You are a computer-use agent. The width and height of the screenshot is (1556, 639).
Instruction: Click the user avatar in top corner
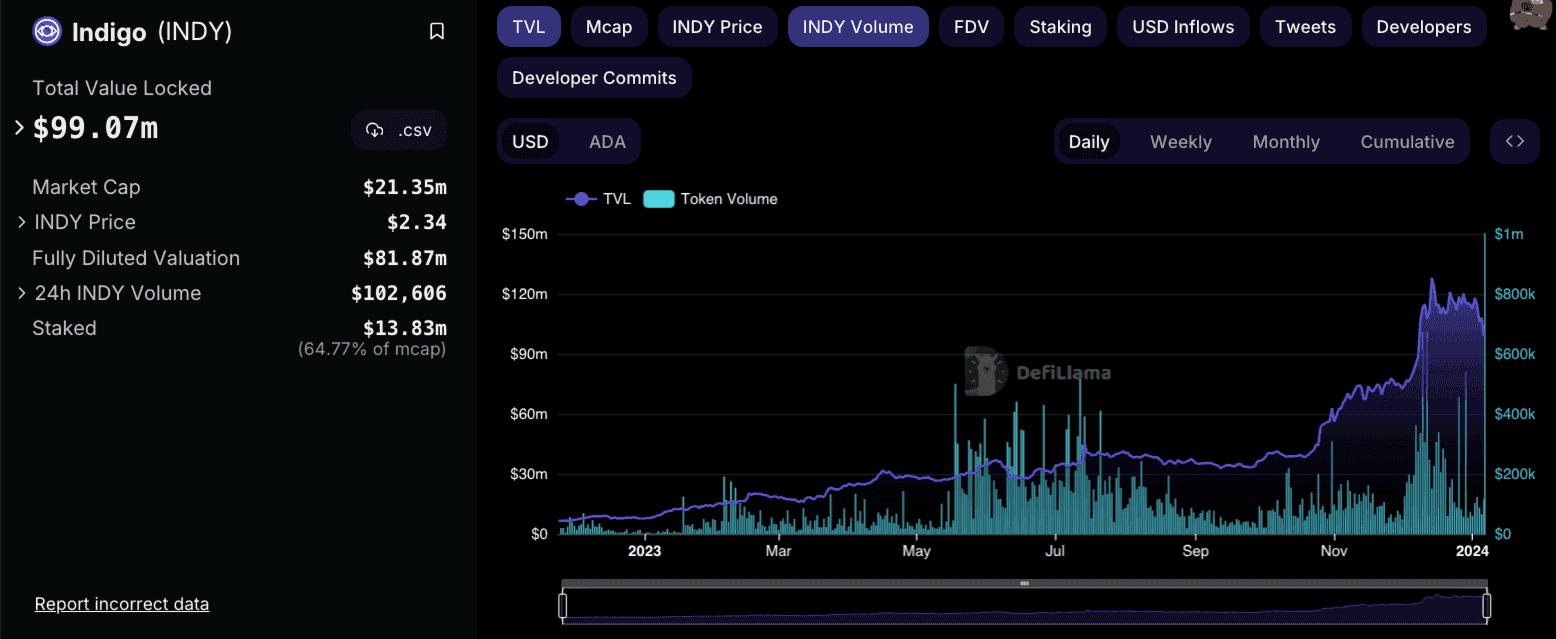click(x=1530, y=14)
